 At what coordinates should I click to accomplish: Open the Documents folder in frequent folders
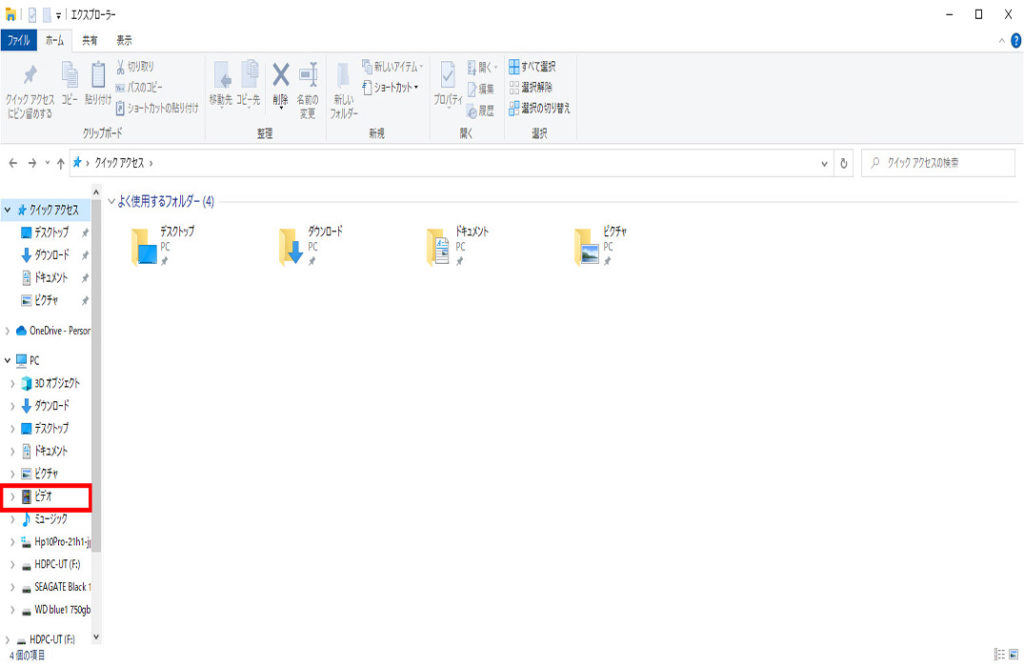click(439, 249)
